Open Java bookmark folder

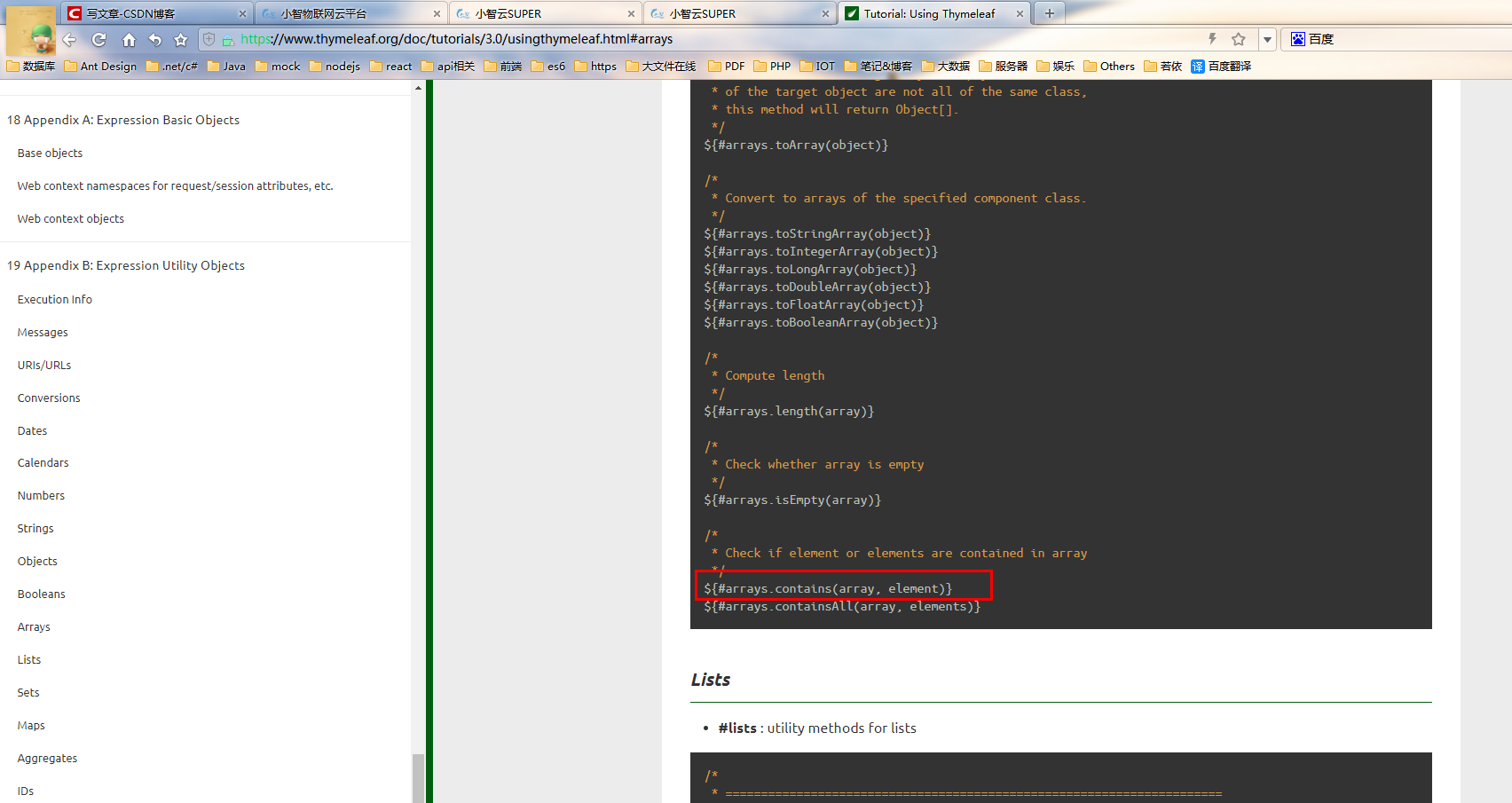pos(226,66)
